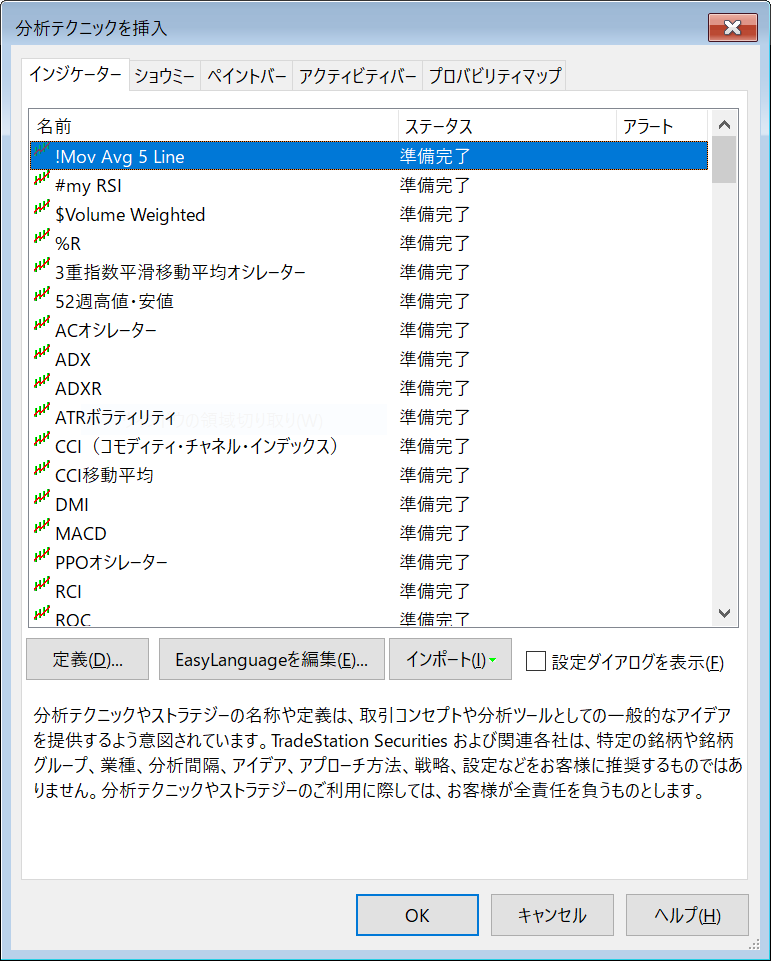The height and width of the screenshot is (961, 771).
Task: Enable the 設定ダイアログを表示 checkbox
Action: coord(536,661)
